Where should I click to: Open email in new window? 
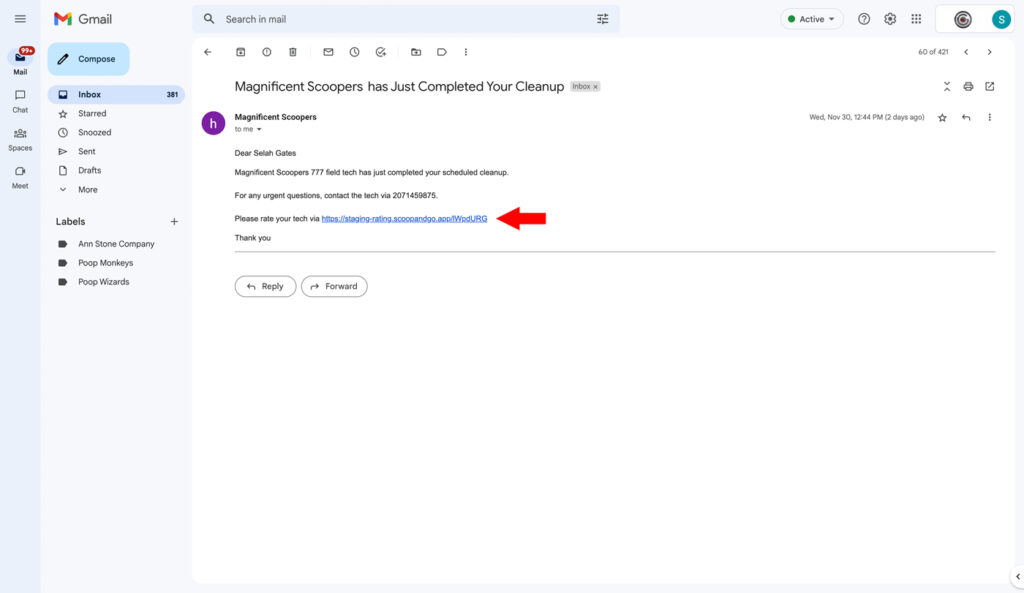[990, 87]
